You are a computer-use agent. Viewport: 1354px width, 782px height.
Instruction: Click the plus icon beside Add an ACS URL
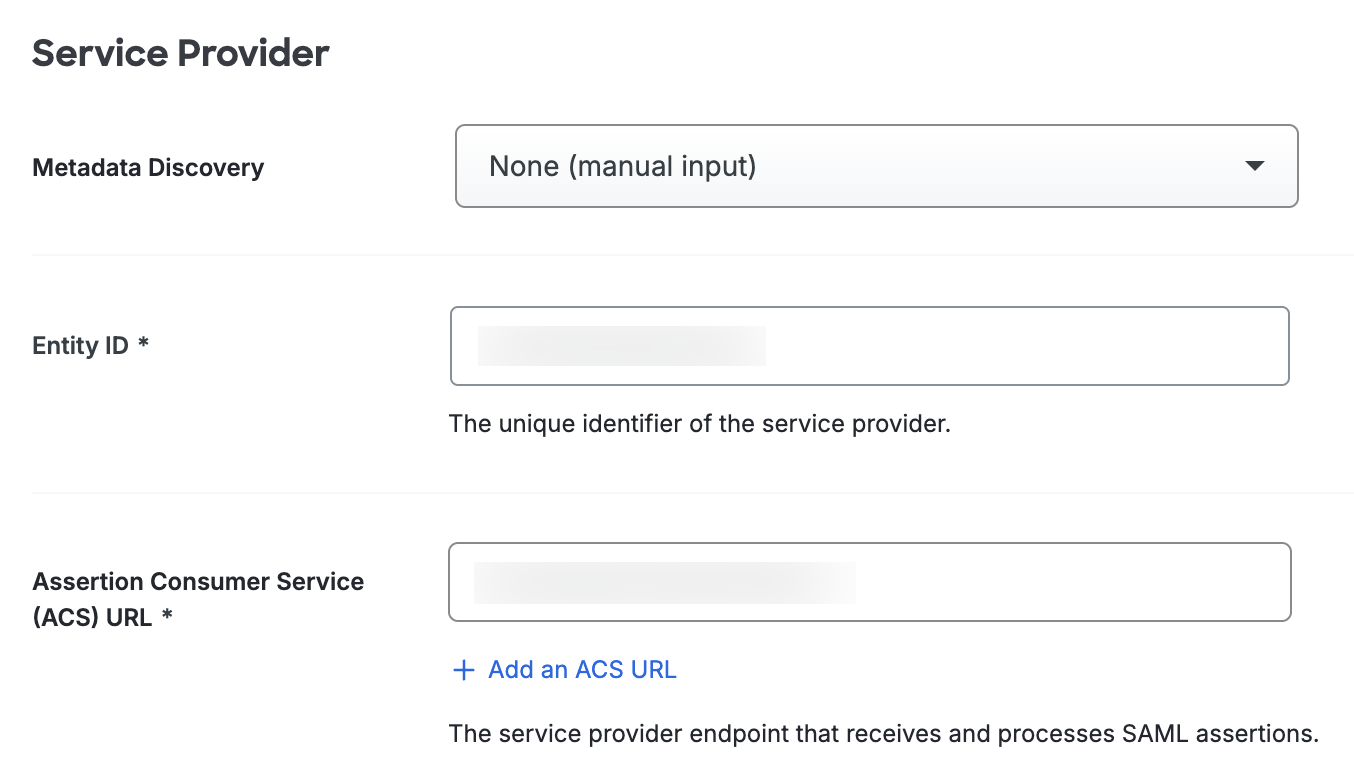point(463,670)
